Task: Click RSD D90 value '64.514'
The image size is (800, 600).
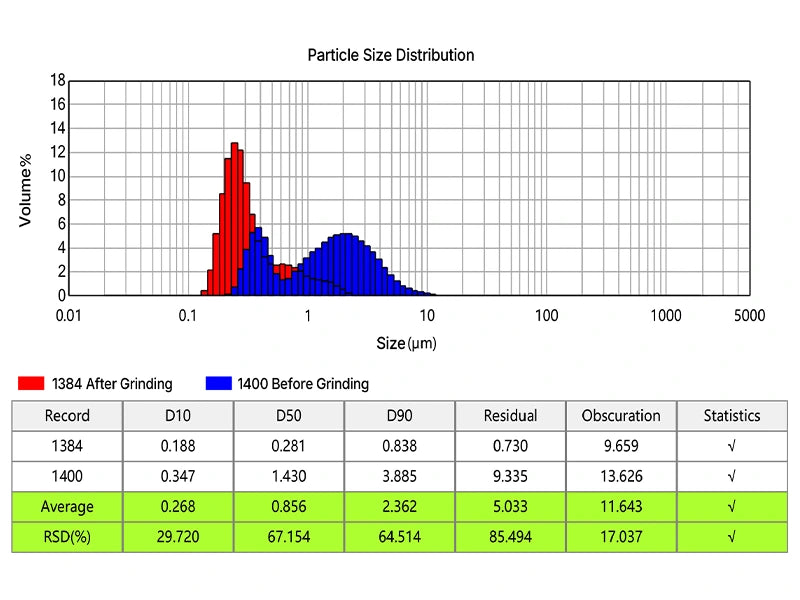Action: point(399,537)
